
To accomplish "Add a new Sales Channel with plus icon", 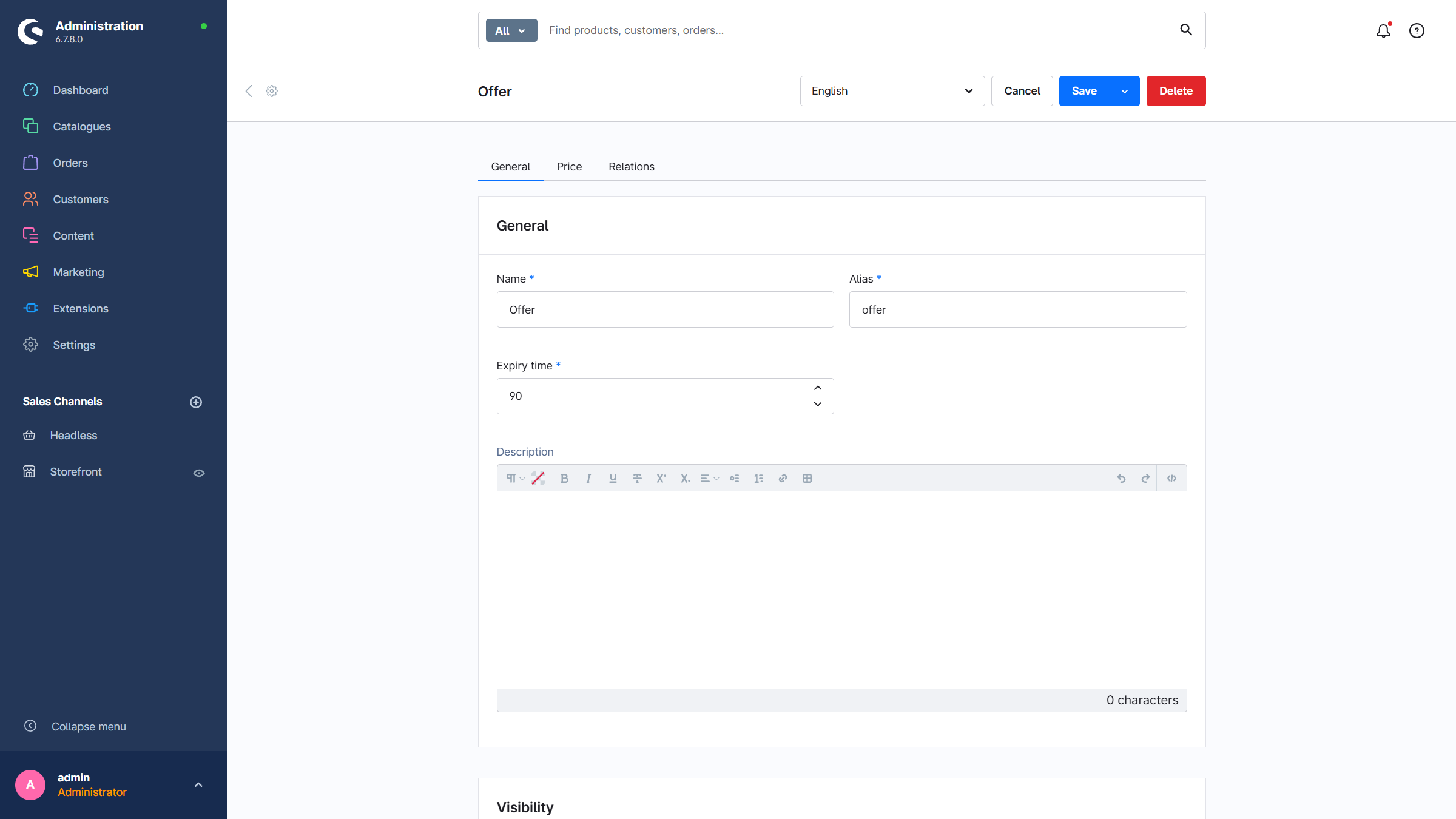I will tap(196, 402).
